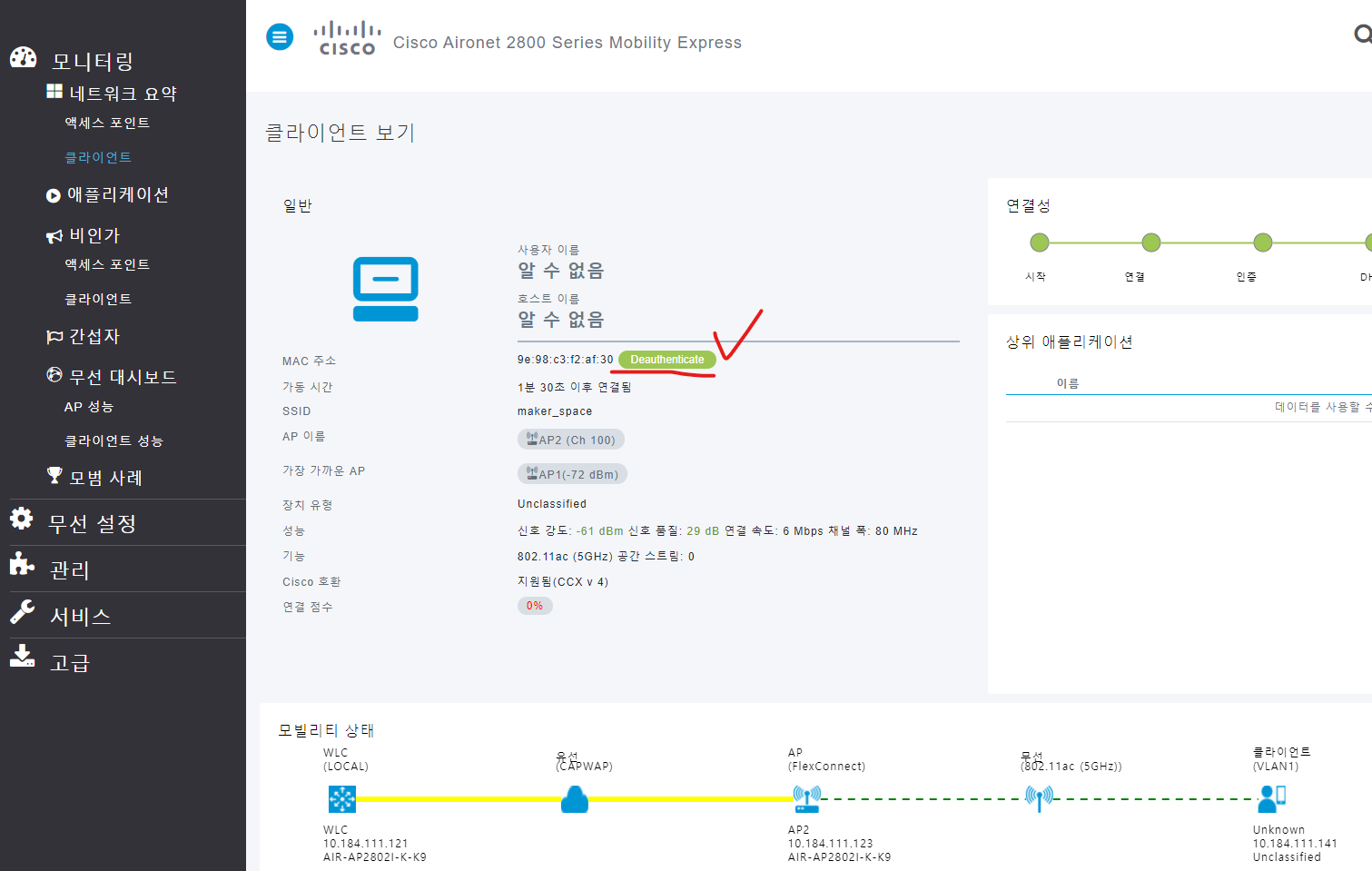This screenshot has height=871, width=1372.
Task: Click the wireless settings gear icon
Action: point(22,519)
